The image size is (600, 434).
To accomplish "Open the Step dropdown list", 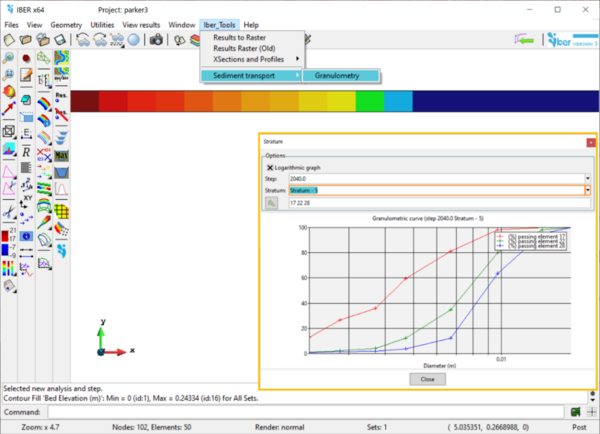I will 588,178.
